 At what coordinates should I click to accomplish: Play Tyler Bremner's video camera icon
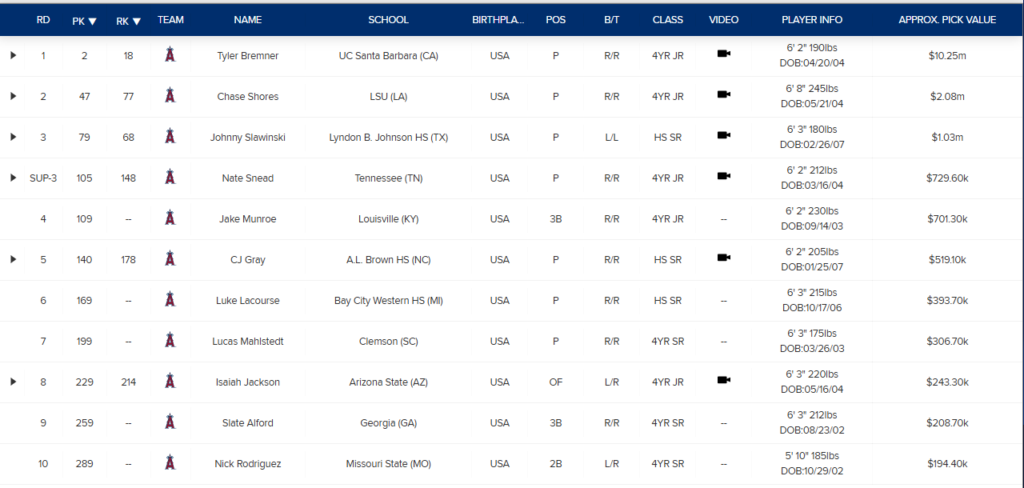tap(724, 54)
